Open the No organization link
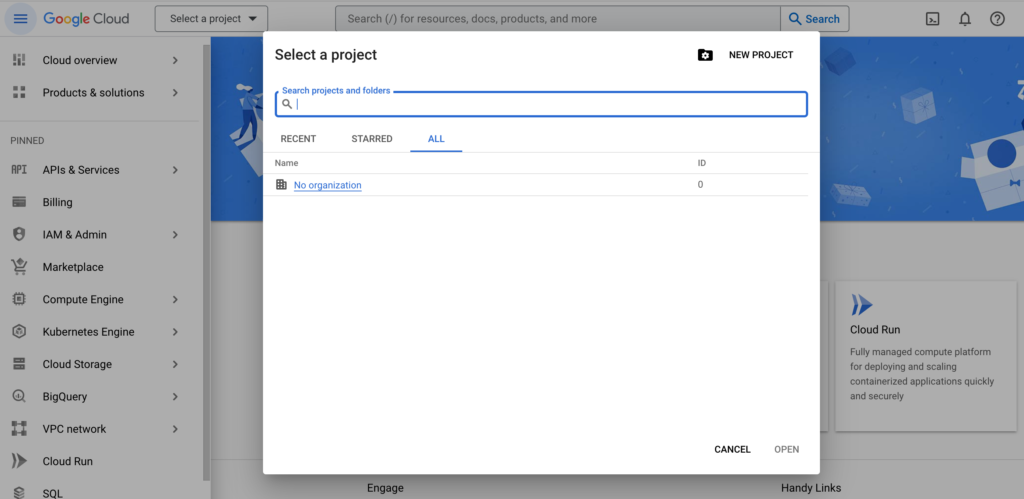Image resolution: width=1024 pixels, height=499 pixels. click(x=327, y=185)
